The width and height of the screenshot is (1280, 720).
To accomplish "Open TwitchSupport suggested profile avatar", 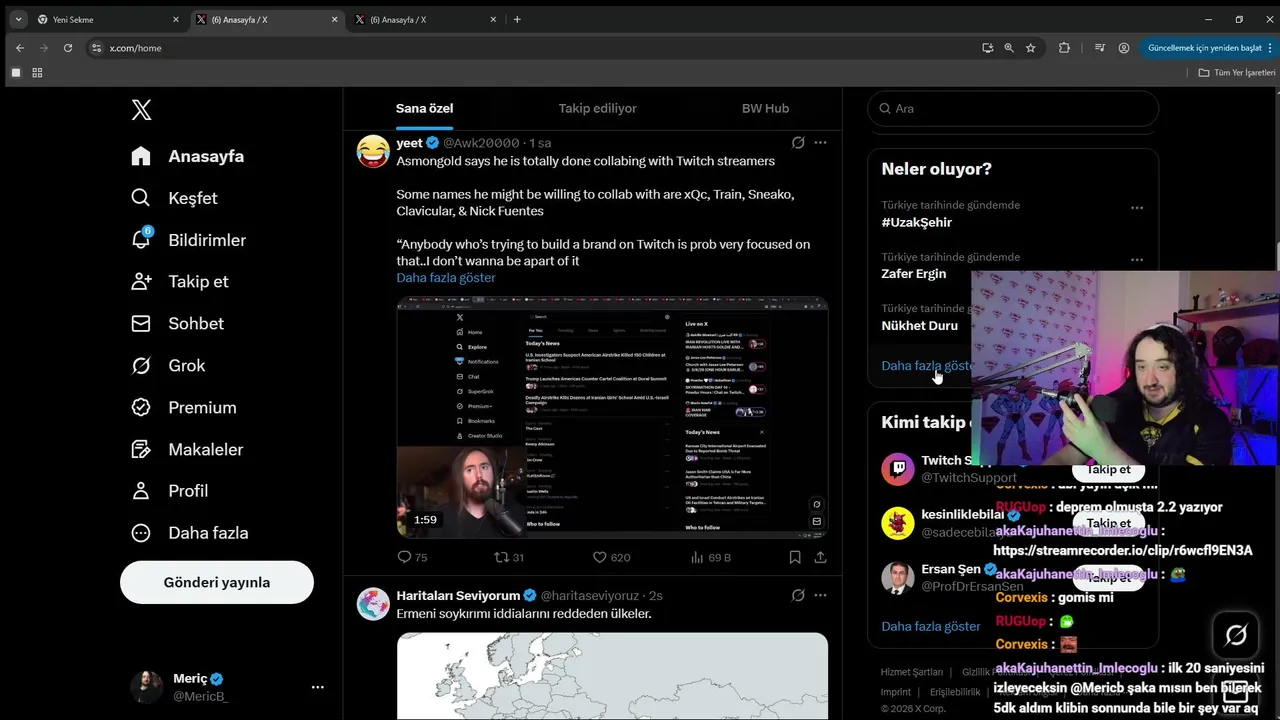I will (x=897, y=469).
